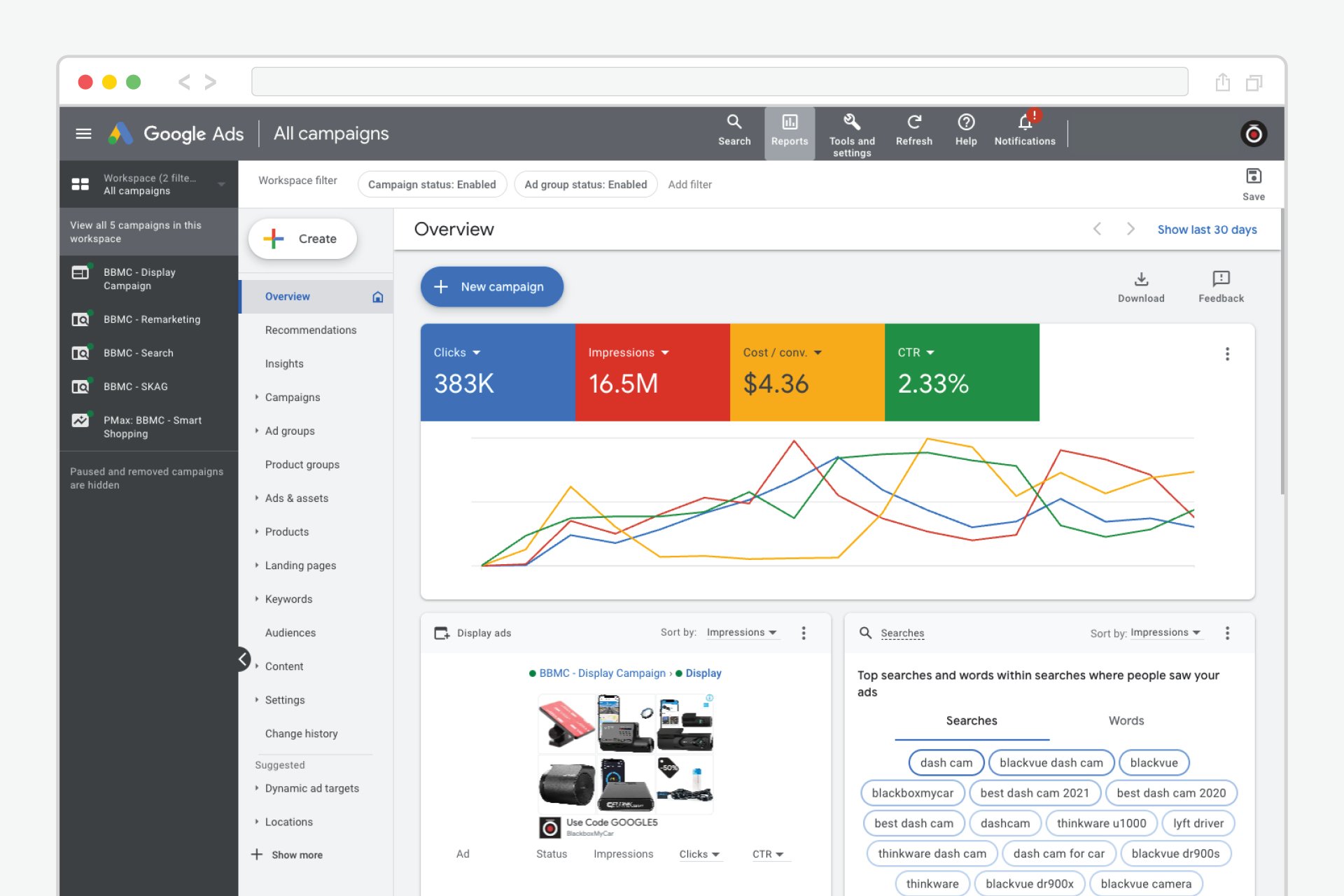The height and width of the screenshot is (896, 1344).
Task: Open Change history page
Action: [301, 733]
